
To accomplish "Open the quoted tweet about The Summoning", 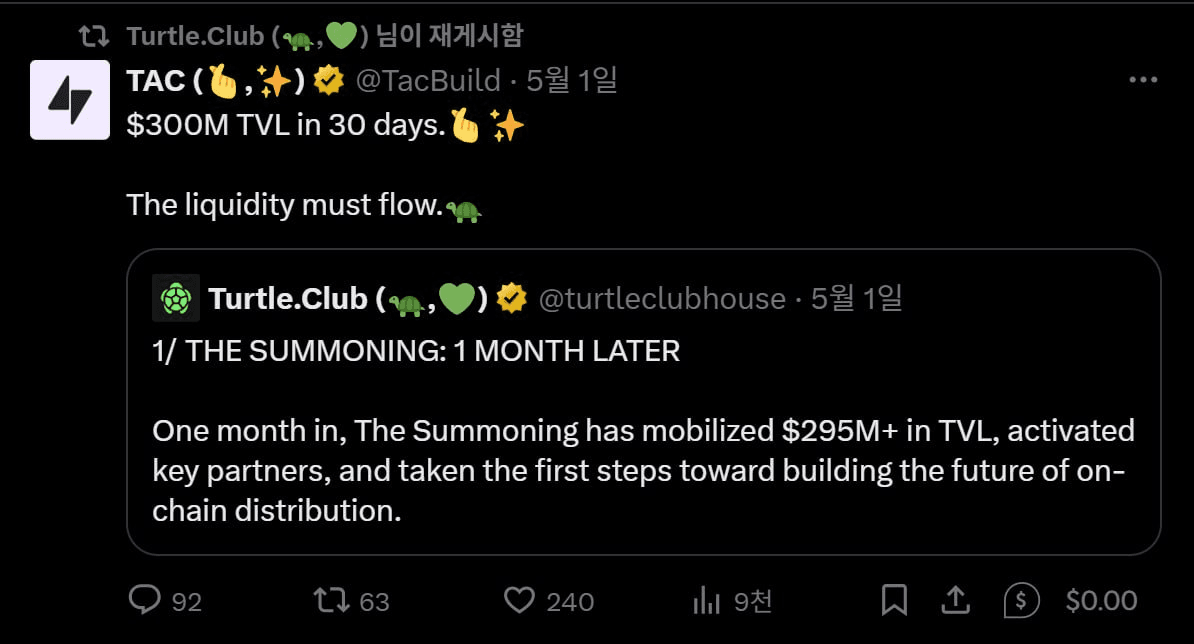I will click(x=643, y=402).
